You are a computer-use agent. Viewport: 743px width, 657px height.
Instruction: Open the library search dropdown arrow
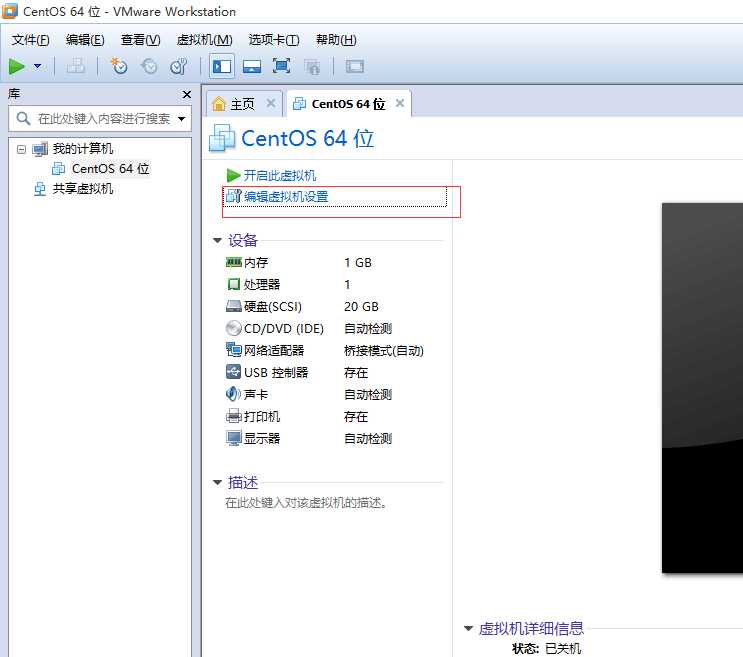181,119
